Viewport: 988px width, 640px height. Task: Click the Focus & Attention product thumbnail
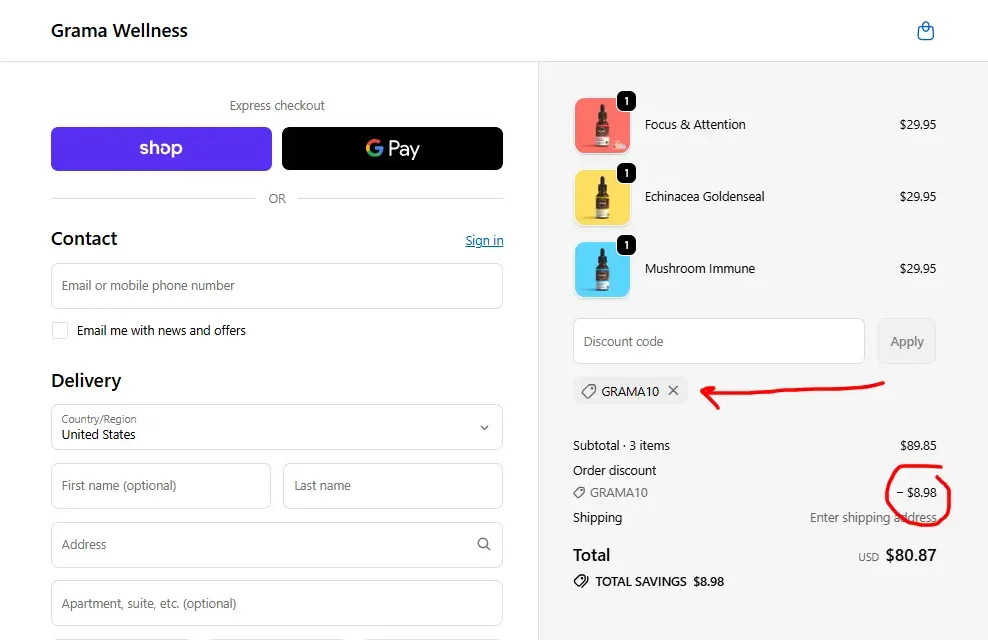(x=602, y=125)
